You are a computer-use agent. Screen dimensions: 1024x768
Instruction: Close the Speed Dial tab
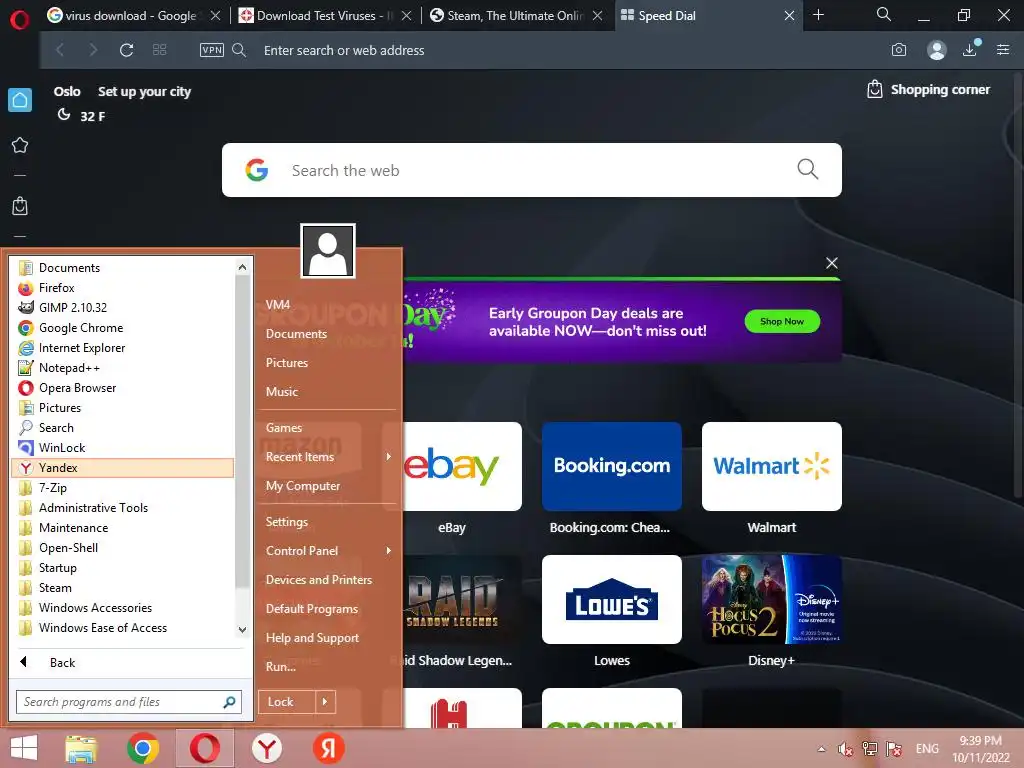point(790,16)
